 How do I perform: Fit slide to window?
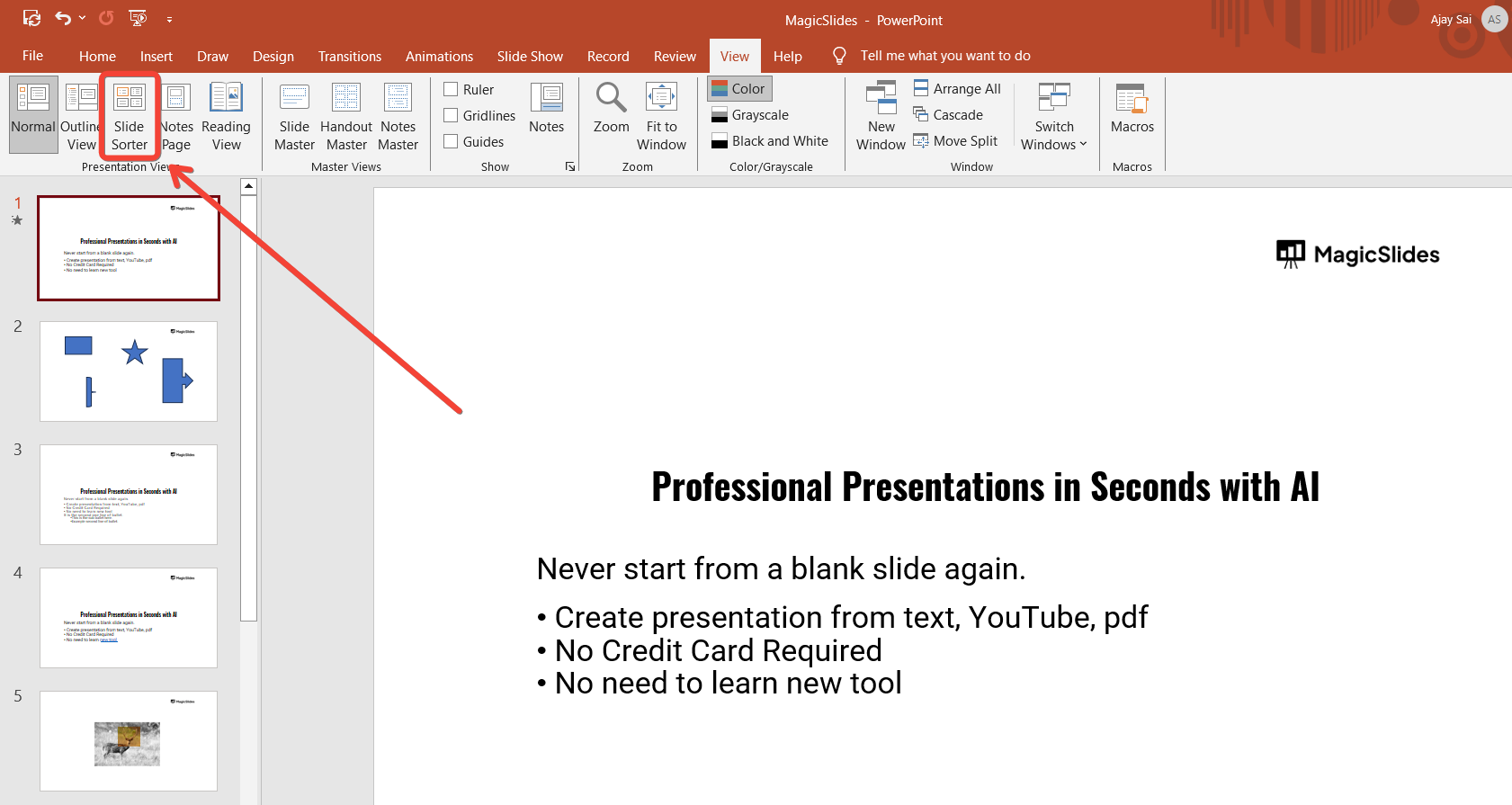coord(661,117)
